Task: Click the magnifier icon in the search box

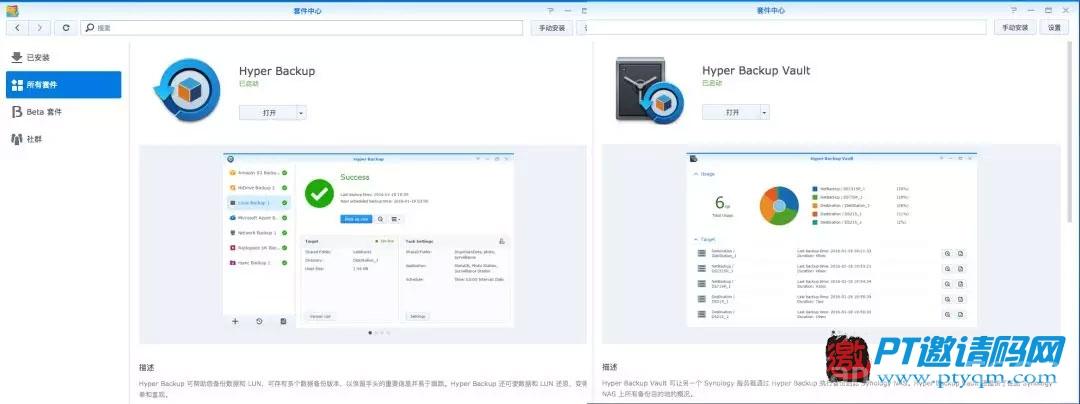Action: (90, 28)
